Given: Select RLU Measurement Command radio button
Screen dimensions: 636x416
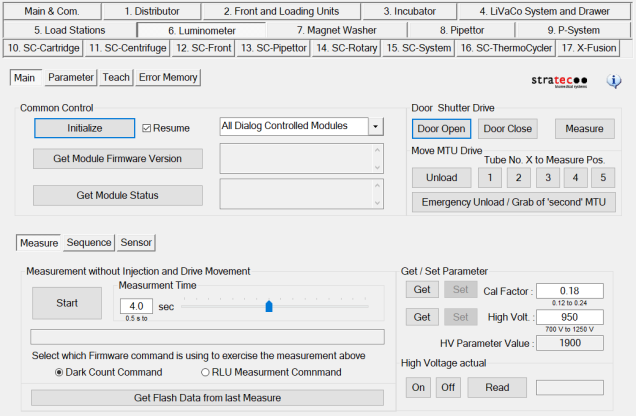Looking at the screenshot, I should 206,372.
